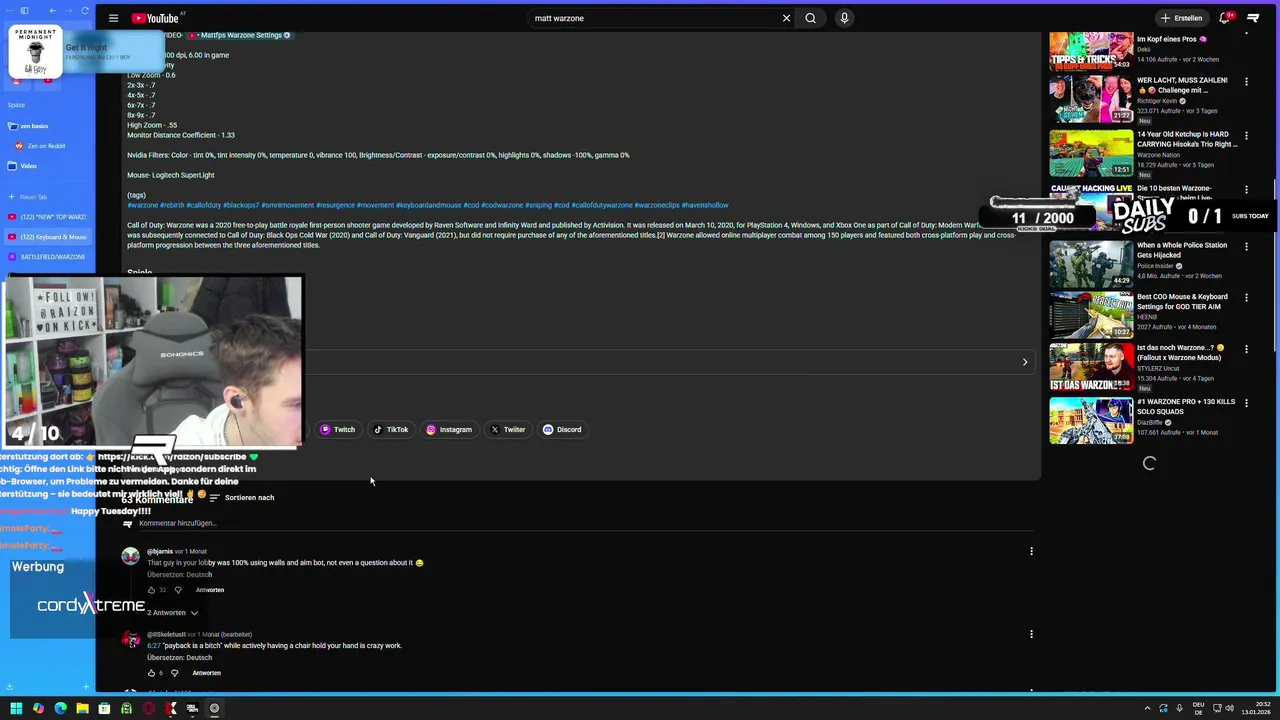This screenshot has height=720, width=1280.
Task: Go to YouTube home via logo
Action: tap(155, 18)
